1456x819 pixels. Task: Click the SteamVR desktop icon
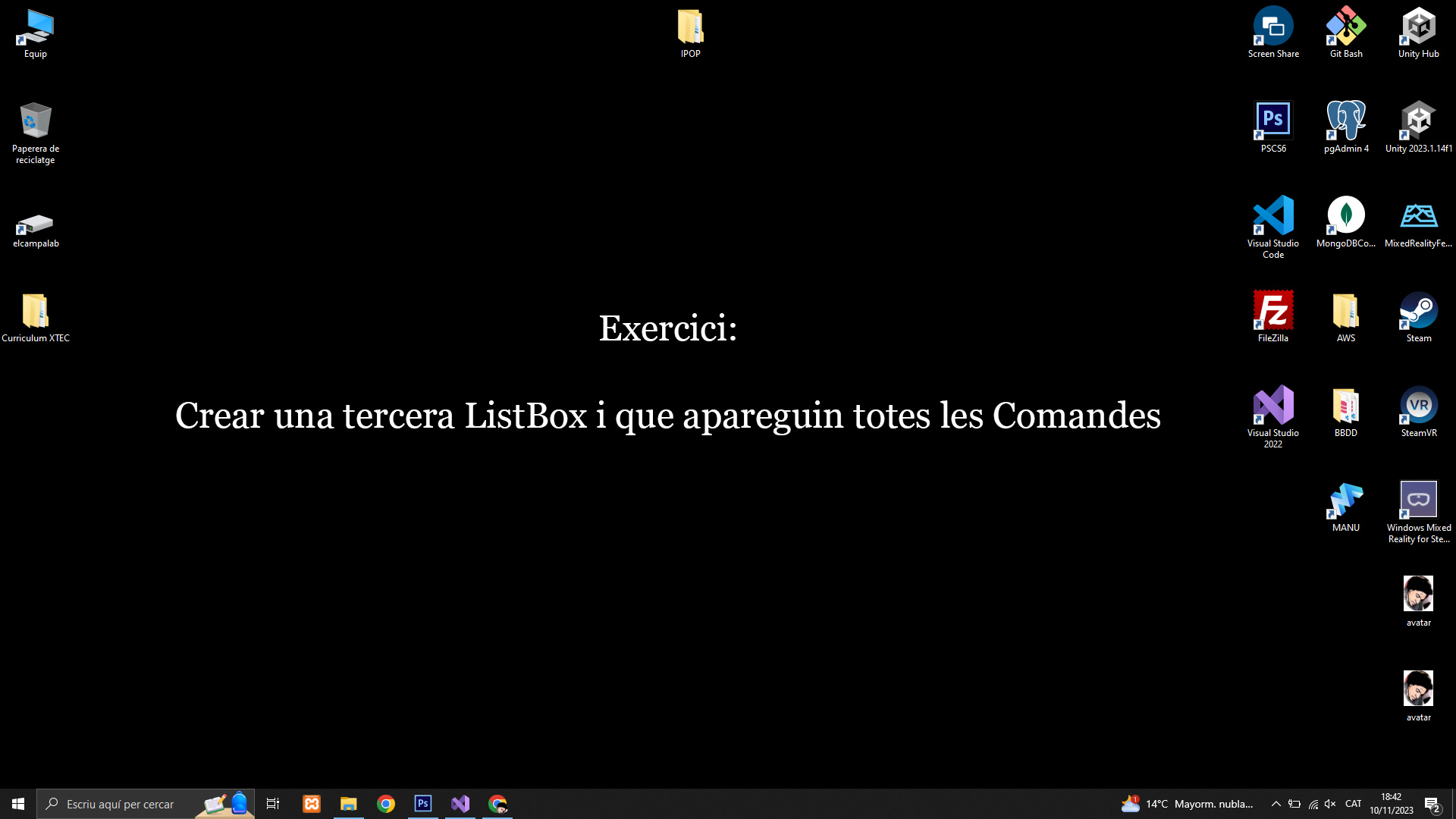[1418, 406]
